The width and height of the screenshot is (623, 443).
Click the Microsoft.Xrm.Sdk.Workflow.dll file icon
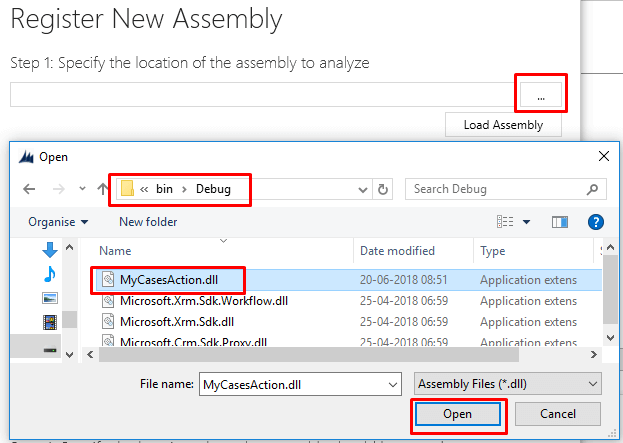108,300
